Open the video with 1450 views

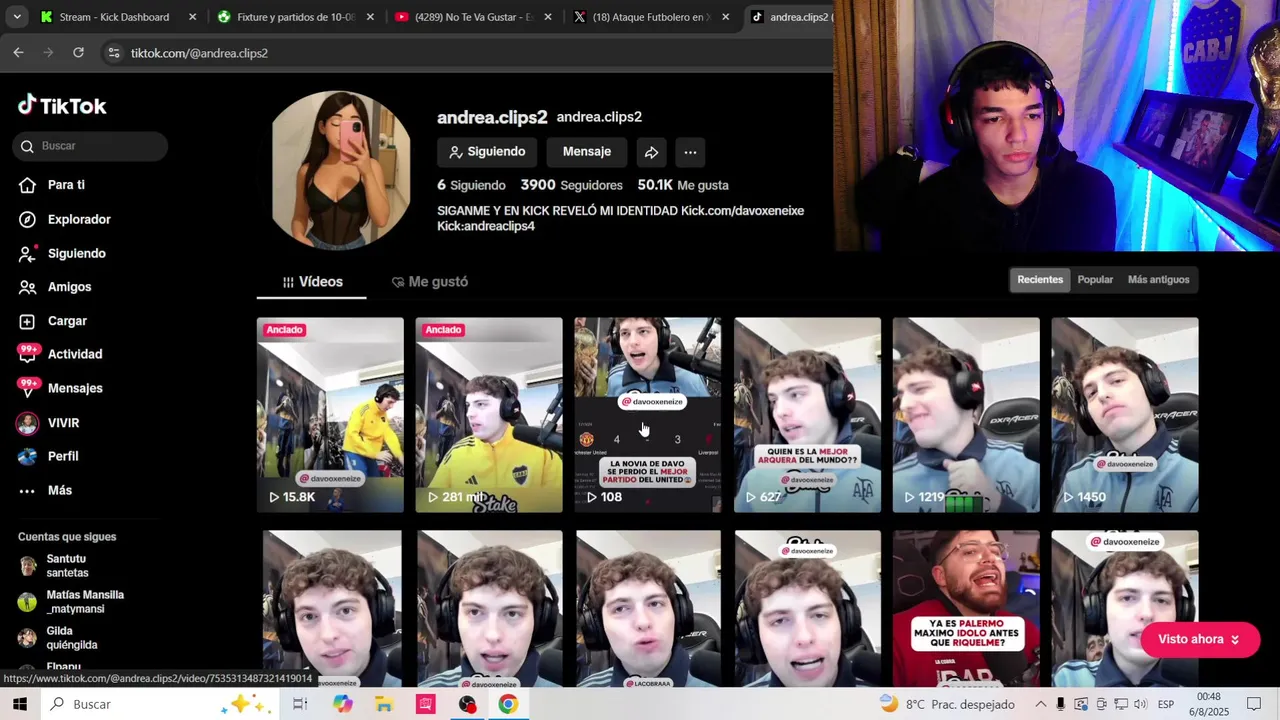coord(1125,415)
